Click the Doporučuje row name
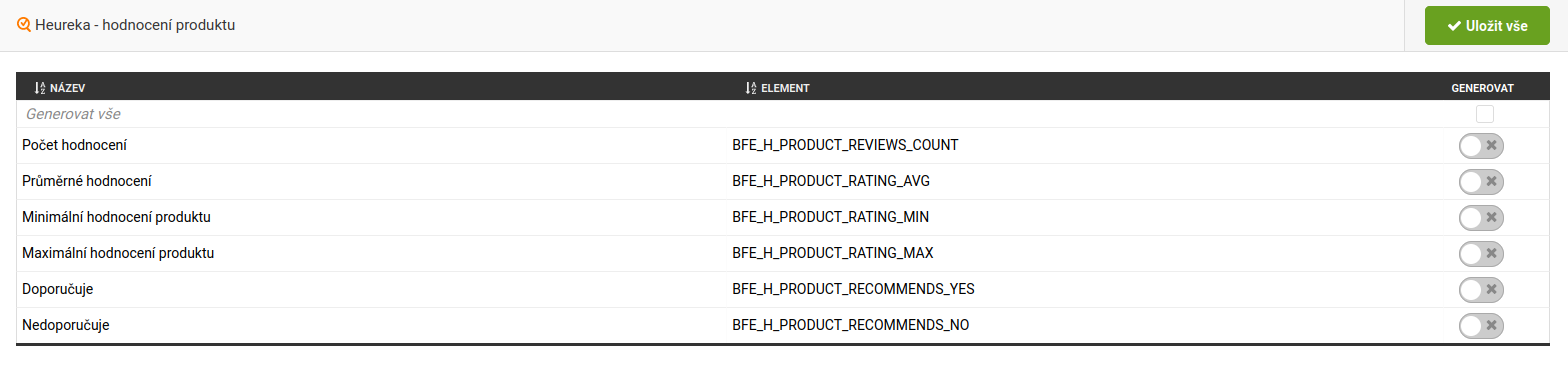Screen dimensions: 1568x384 pyautogui.click(x=57, y=289)
